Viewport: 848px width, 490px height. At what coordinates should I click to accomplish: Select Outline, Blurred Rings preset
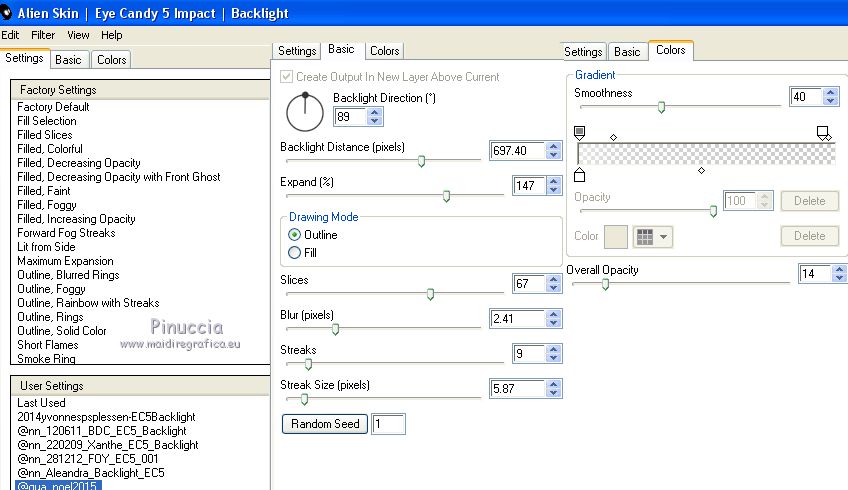coord(68,275)
